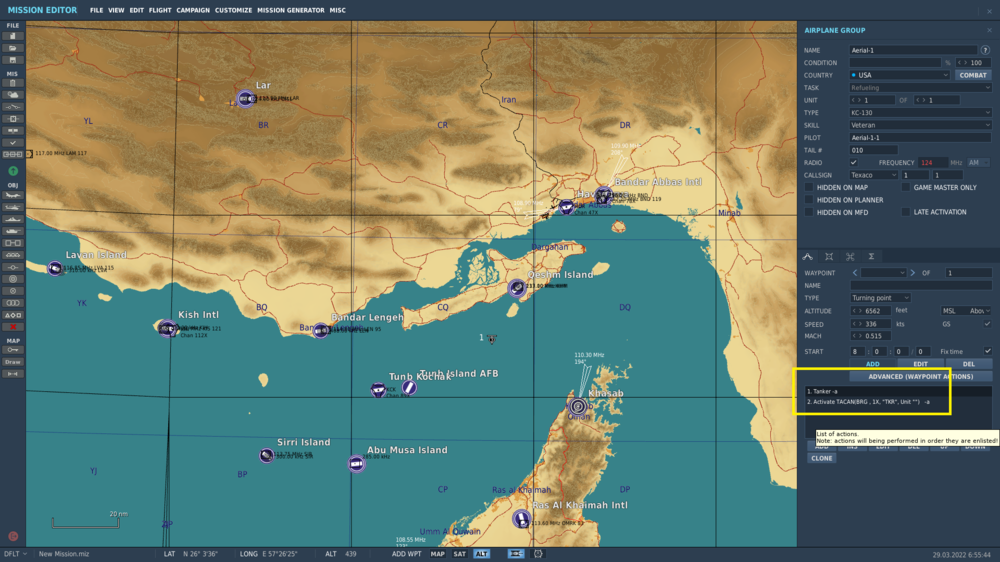Enable HIDDEN ON PLANNER checkbox

click(x=809, y=200)
